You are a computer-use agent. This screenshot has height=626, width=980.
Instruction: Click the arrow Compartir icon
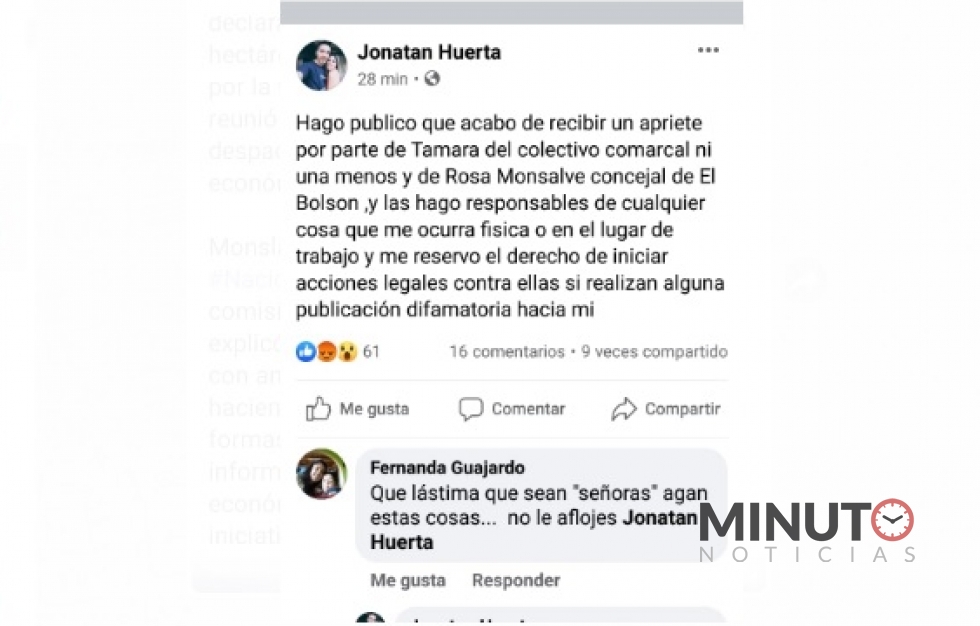coord(624,409)
